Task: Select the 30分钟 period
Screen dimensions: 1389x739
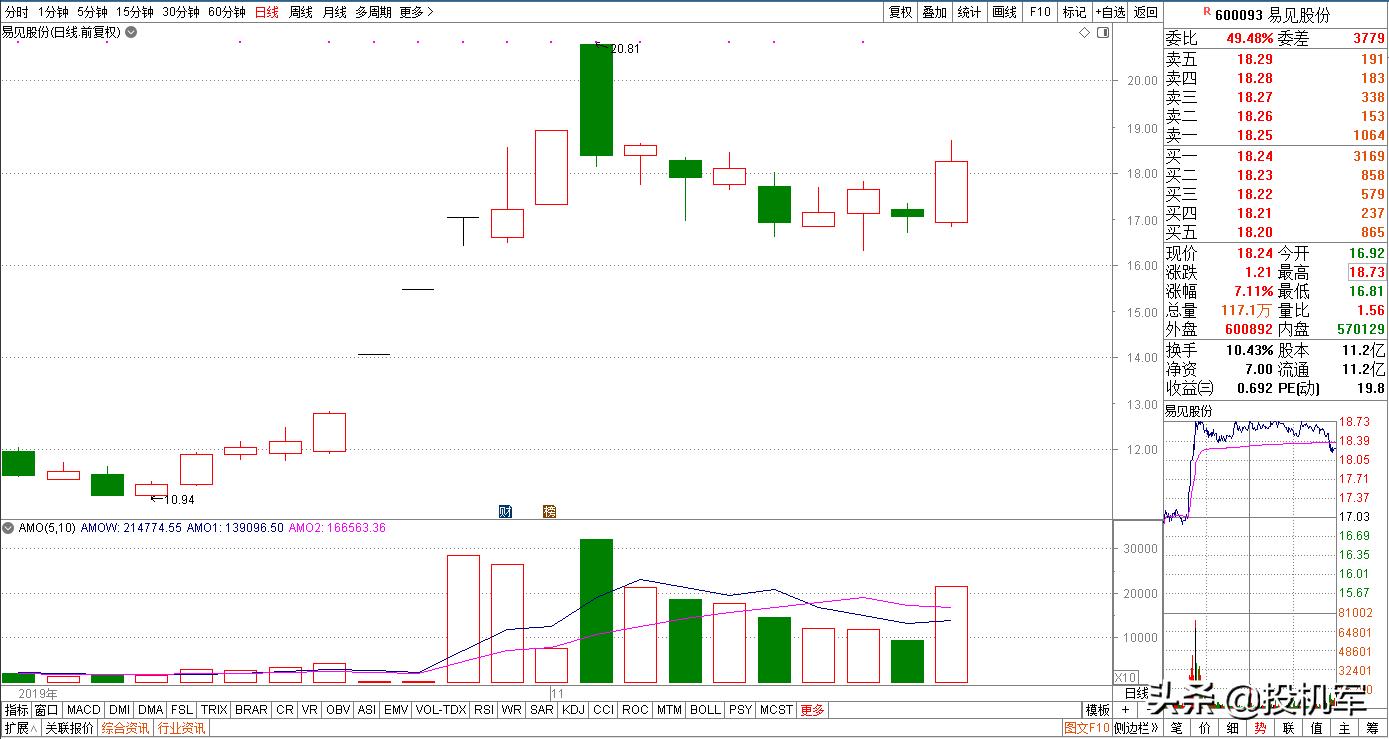Action: pyautogui.click(x=181, y=12)
